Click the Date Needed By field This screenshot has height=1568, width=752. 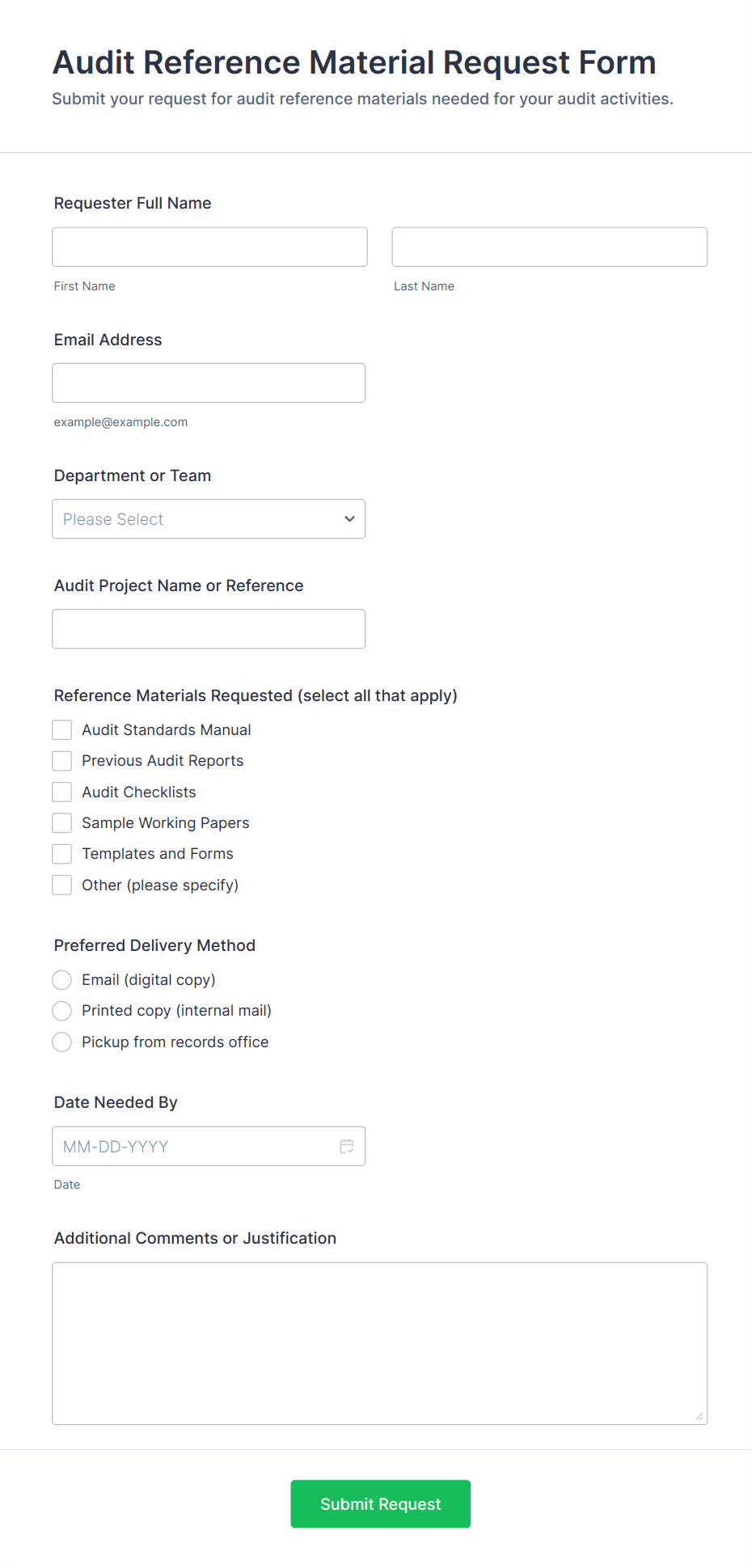coord(194,1146)
